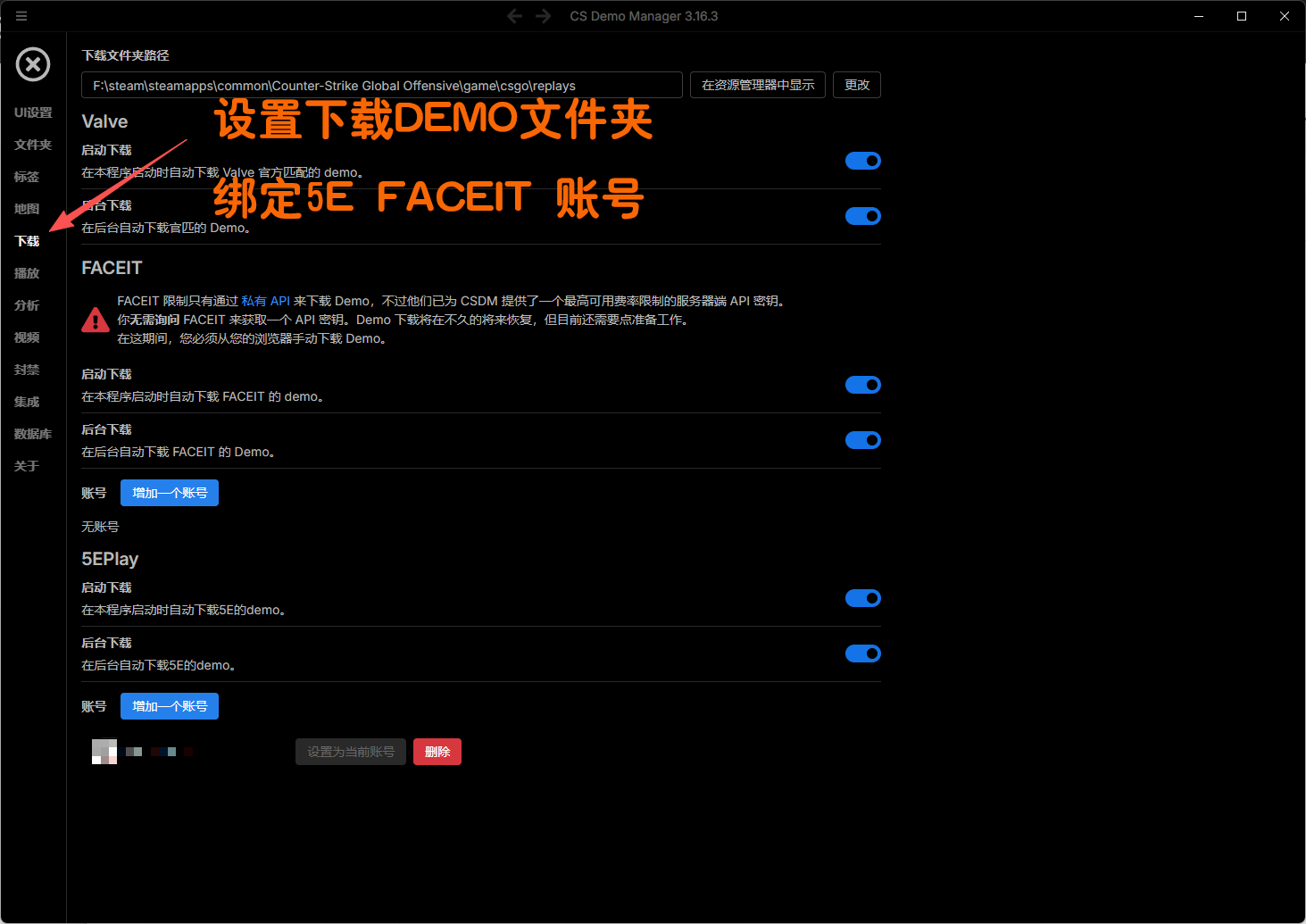Click the back navigation arrow

[514, 16]
